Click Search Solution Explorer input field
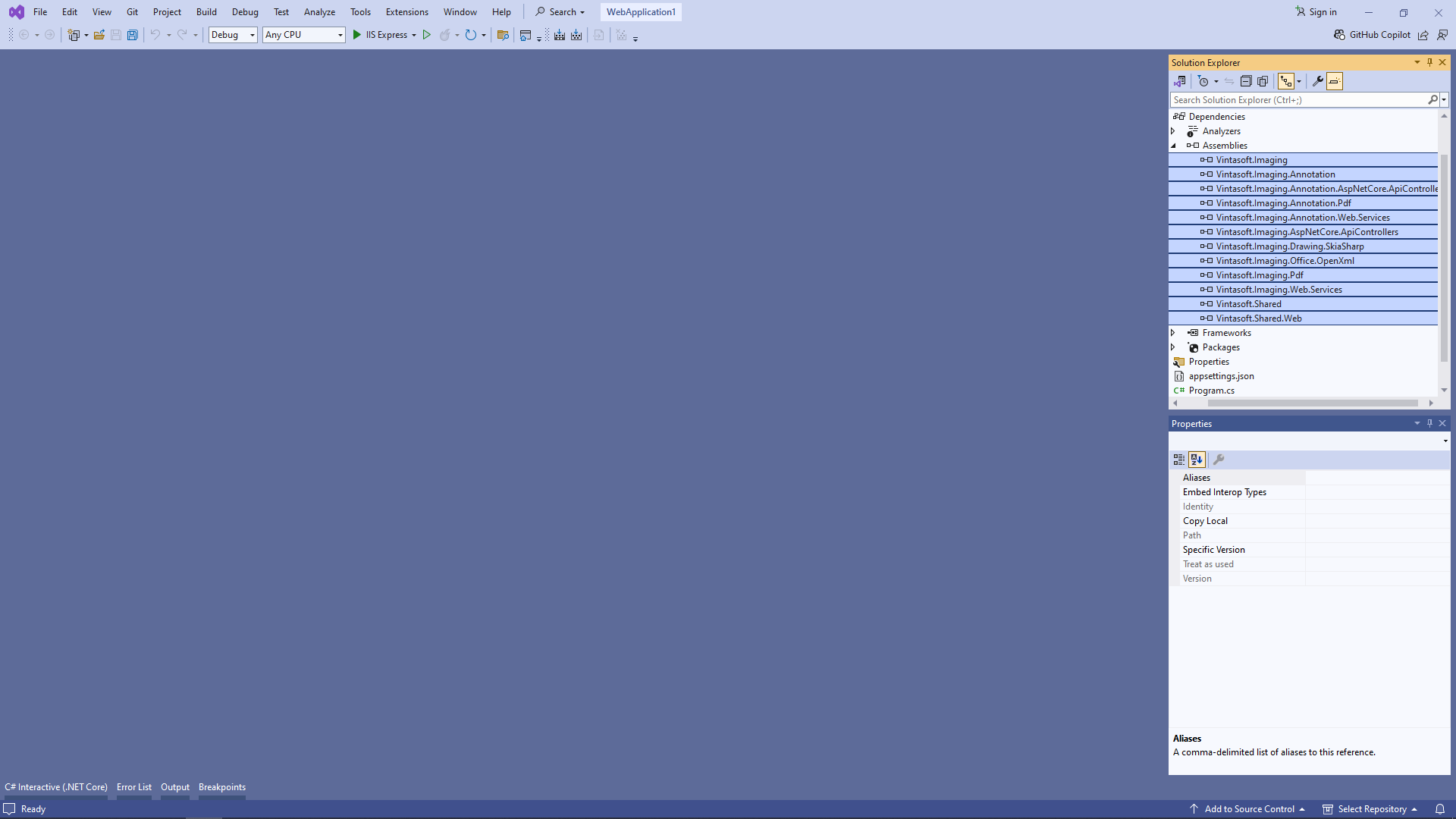Screen dimensions: 1456x819 coord(1298,100)
